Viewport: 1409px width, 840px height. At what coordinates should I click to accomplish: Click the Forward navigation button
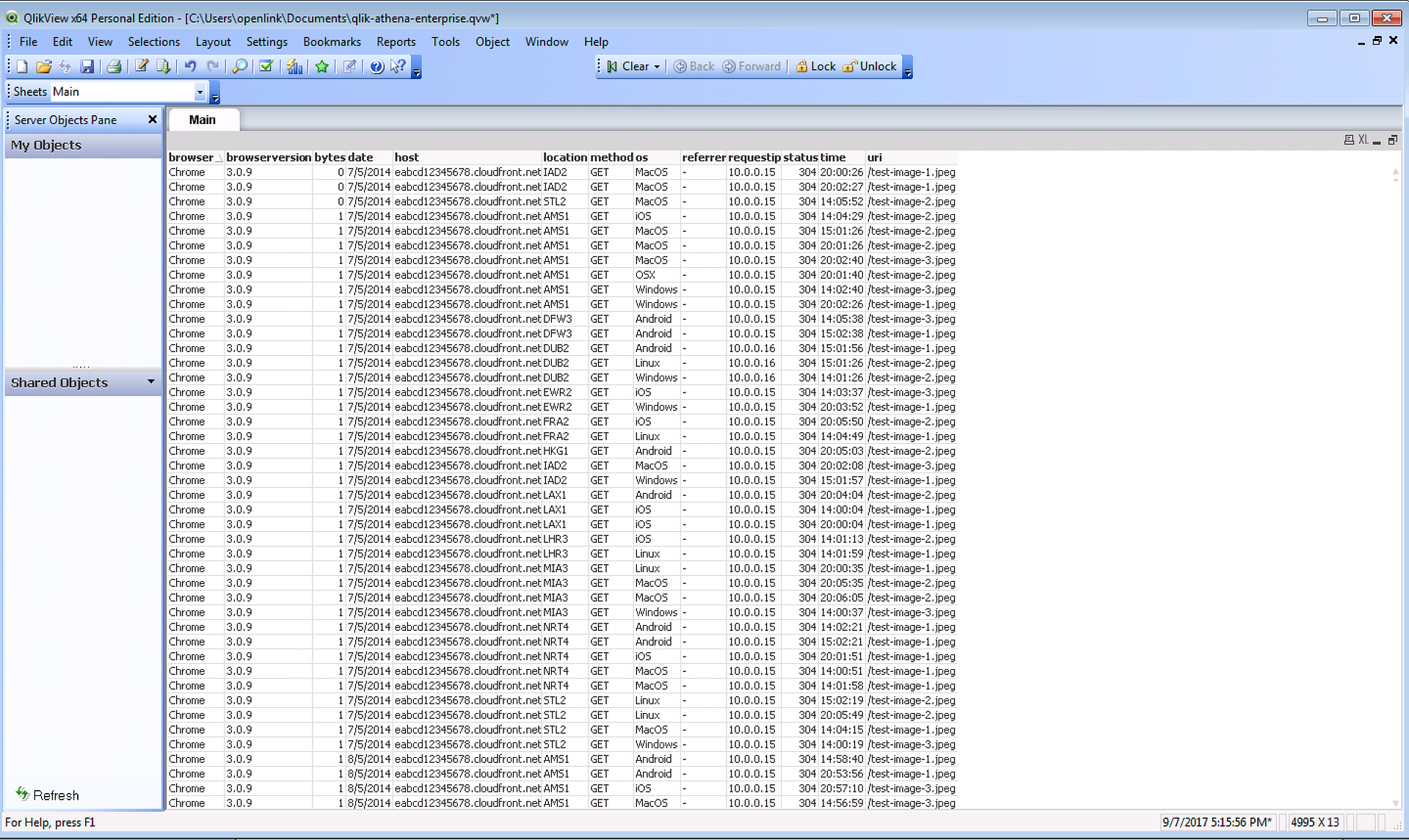pyautogui.click(x=752, y=67)
